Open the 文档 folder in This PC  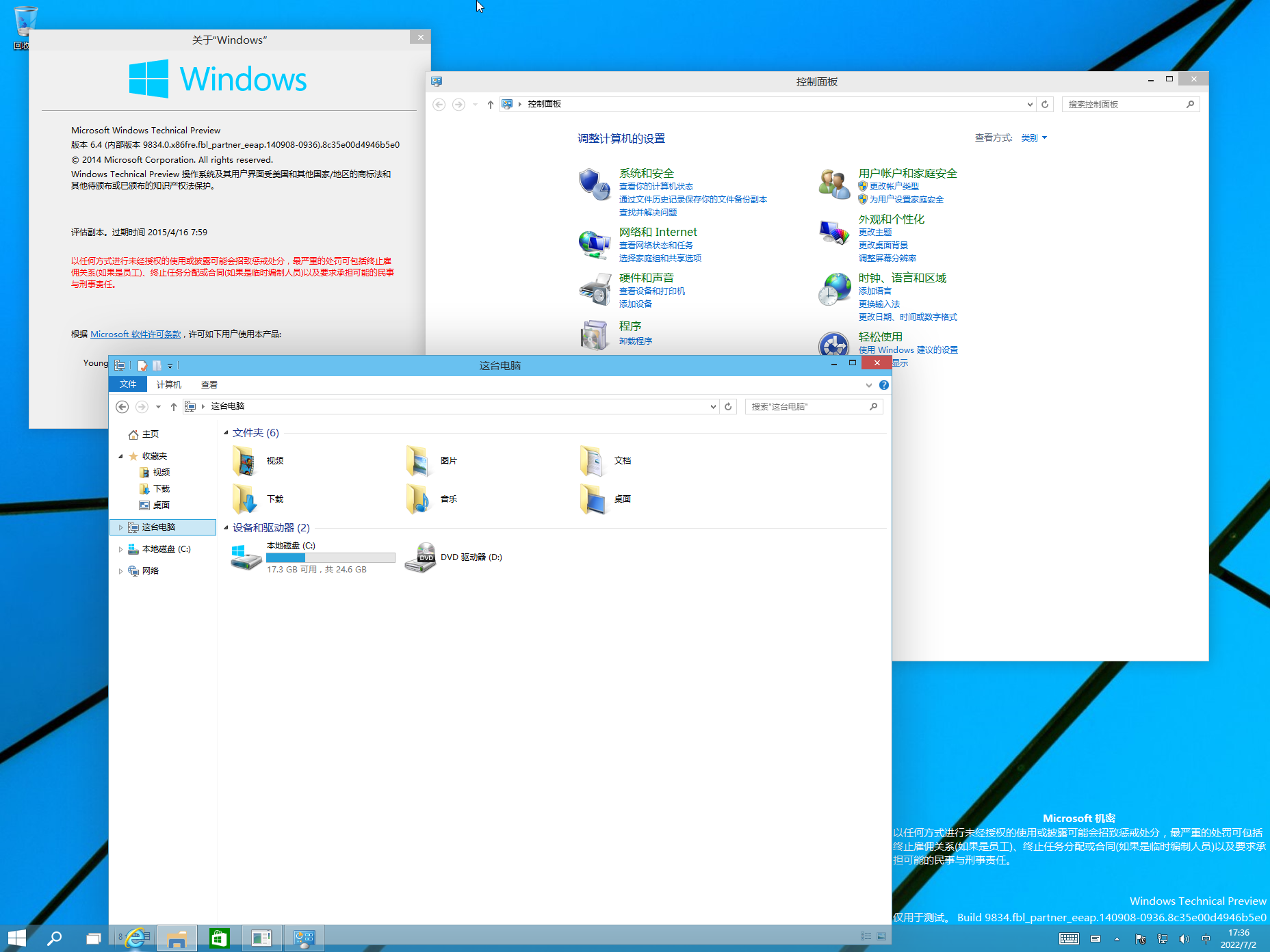coord(606,461)
